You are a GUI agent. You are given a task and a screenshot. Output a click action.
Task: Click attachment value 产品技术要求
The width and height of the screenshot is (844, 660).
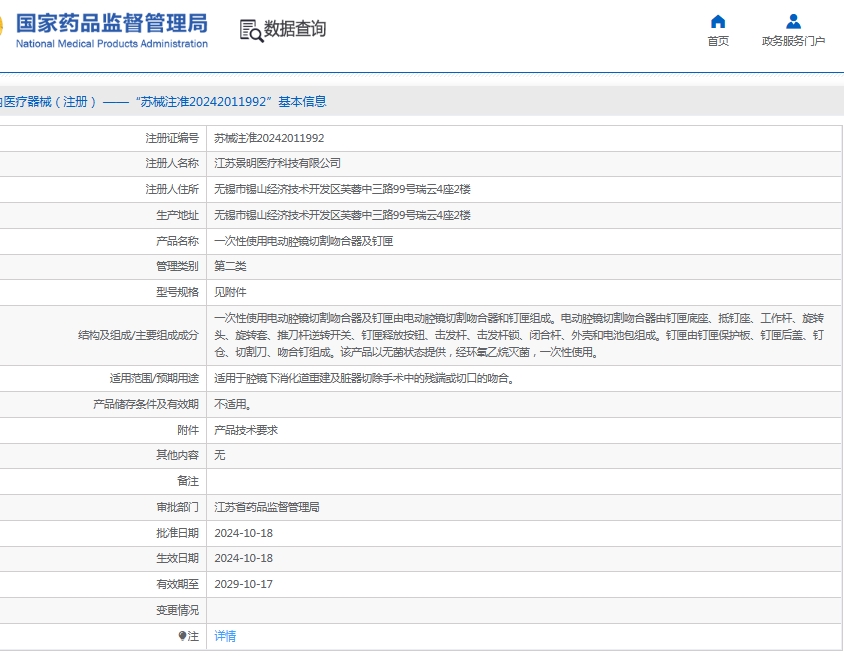[246, 430]
